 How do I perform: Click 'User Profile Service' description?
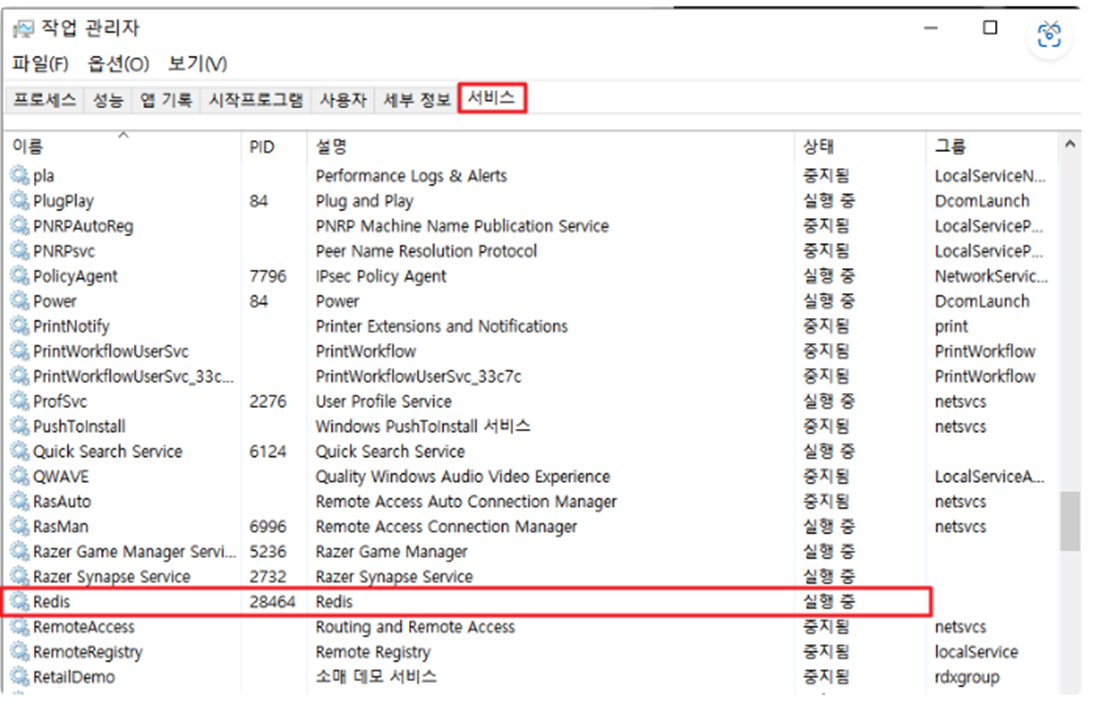384,401
